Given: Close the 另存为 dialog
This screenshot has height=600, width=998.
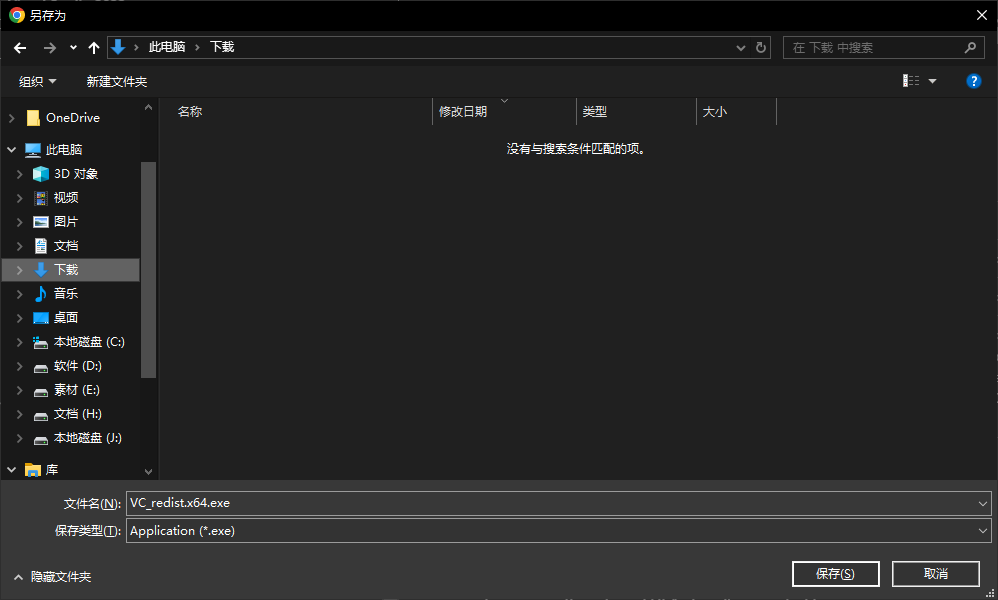Looking at the screenshot, I should point(981,15).
